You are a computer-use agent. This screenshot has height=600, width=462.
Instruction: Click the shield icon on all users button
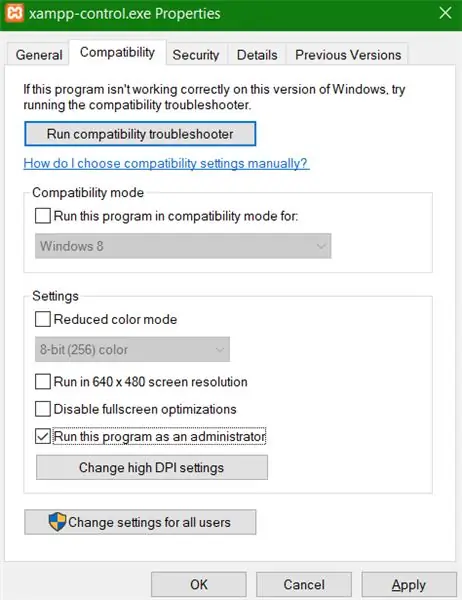pyautogui.click(x=57, y=522)
